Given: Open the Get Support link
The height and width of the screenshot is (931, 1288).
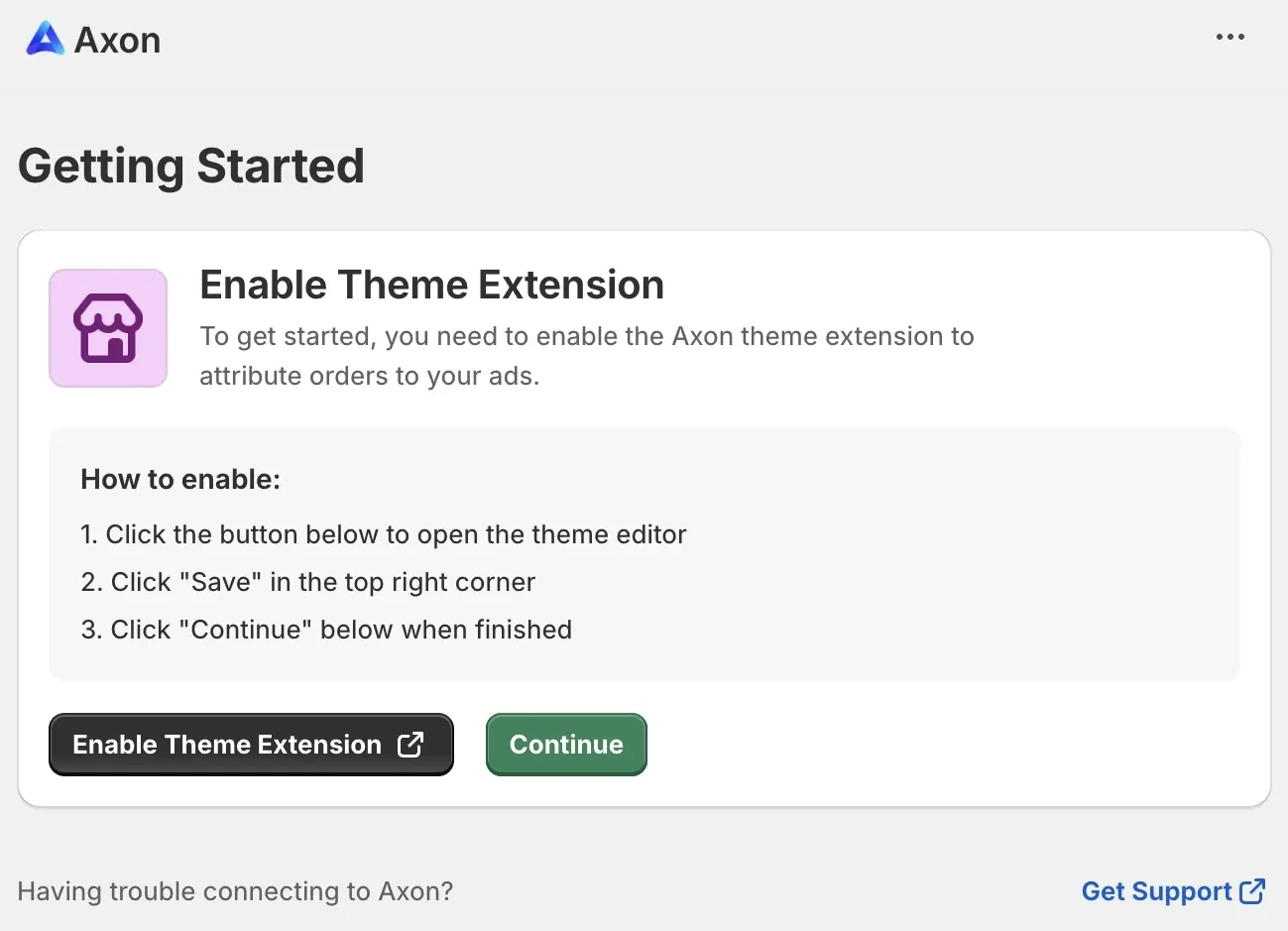Looking at the screenshot, I should click(1158, 890).
